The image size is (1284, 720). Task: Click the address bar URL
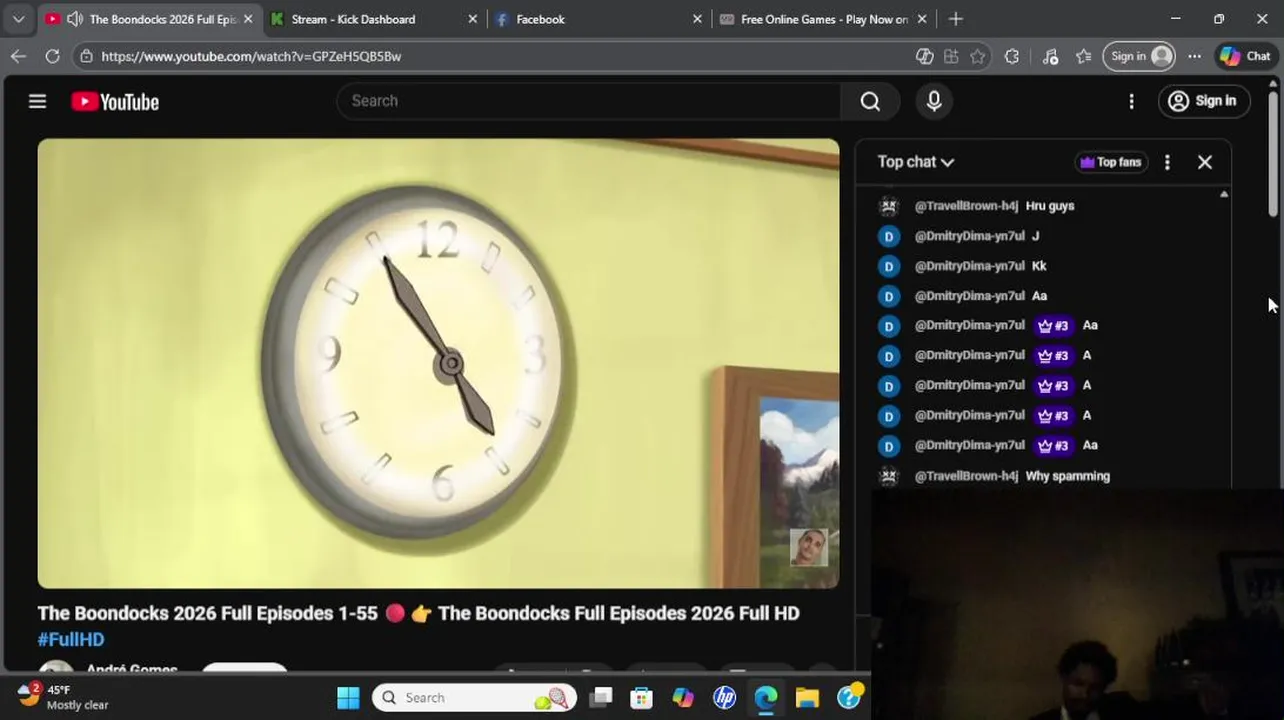click(251, 56)
